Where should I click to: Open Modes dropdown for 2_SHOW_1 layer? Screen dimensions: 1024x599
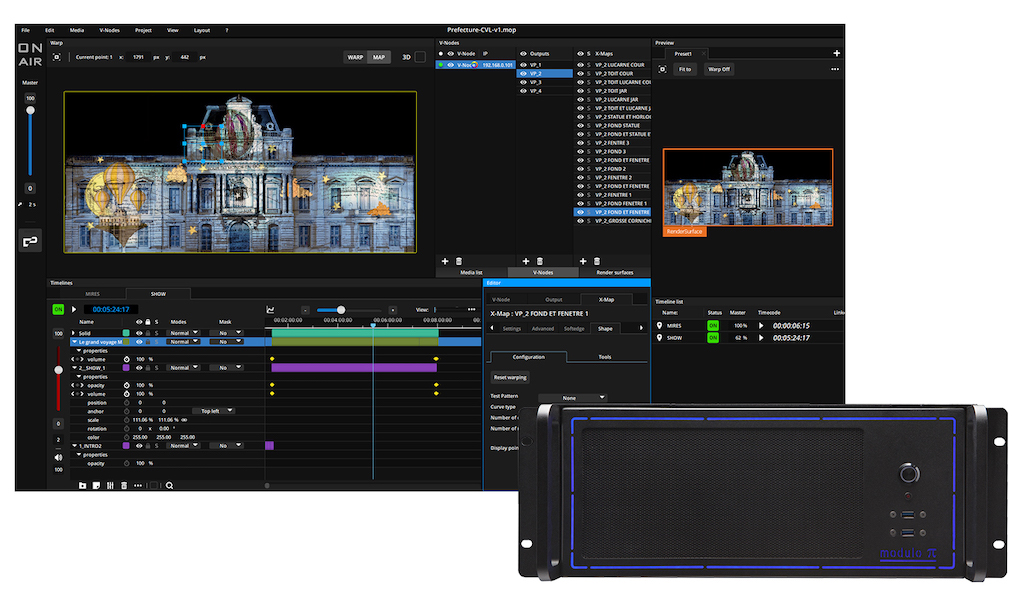pyautogui.click(x=184, y=368)
